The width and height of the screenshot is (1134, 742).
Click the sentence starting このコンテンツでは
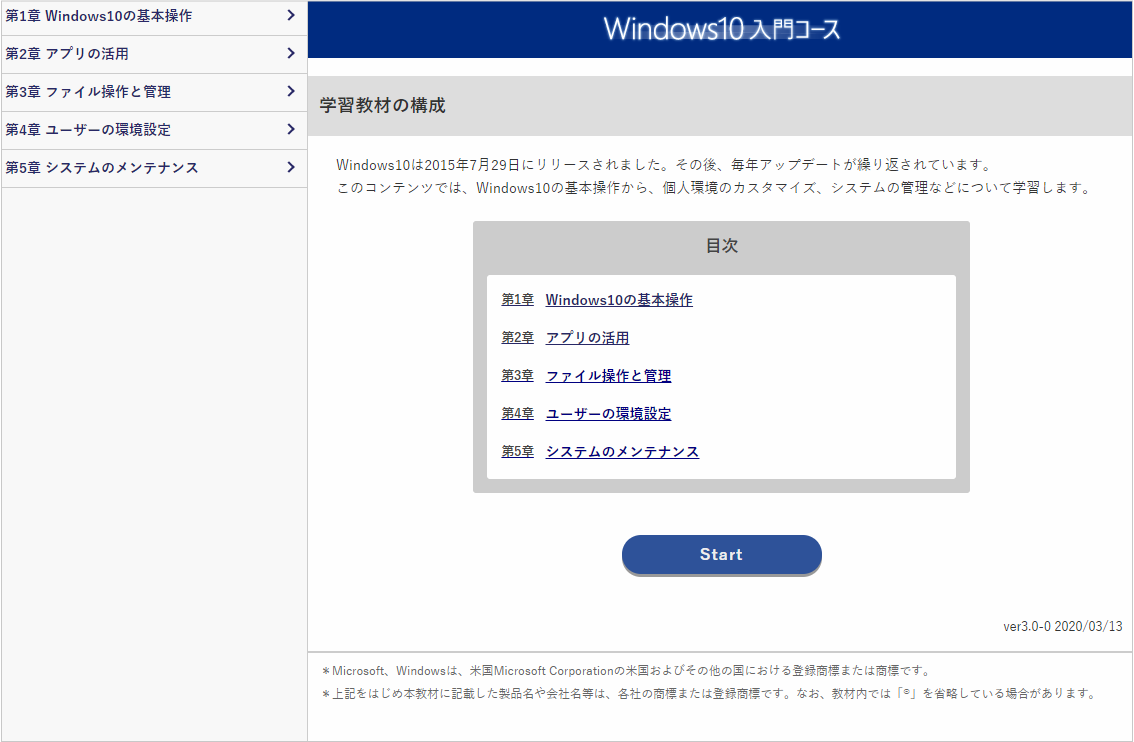(x=715, y=188)
